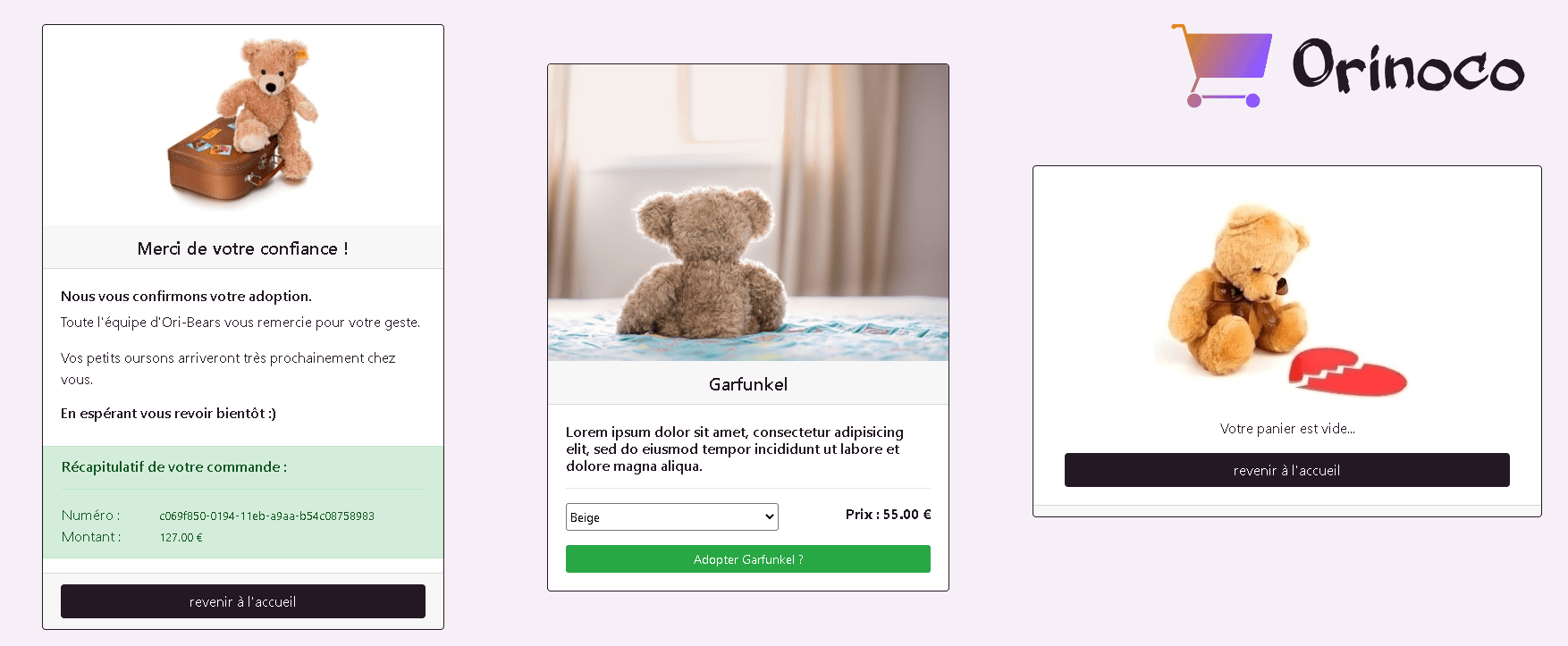Click the dropdown arrow of color selector
Screen dimensions: 1568x646
769,517
